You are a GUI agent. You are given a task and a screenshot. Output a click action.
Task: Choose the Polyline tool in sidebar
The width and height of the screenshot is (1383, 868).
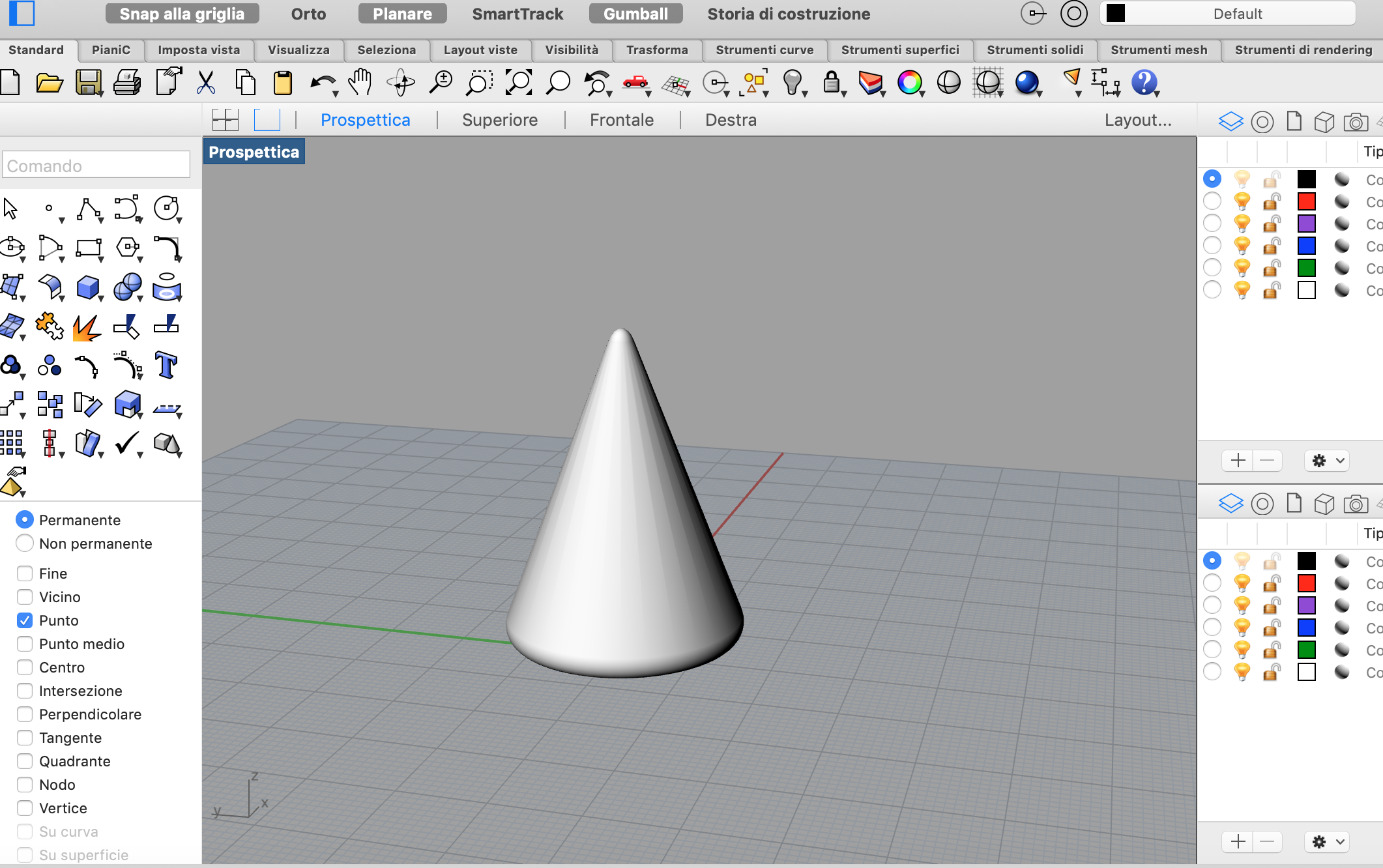coord(89,209)
